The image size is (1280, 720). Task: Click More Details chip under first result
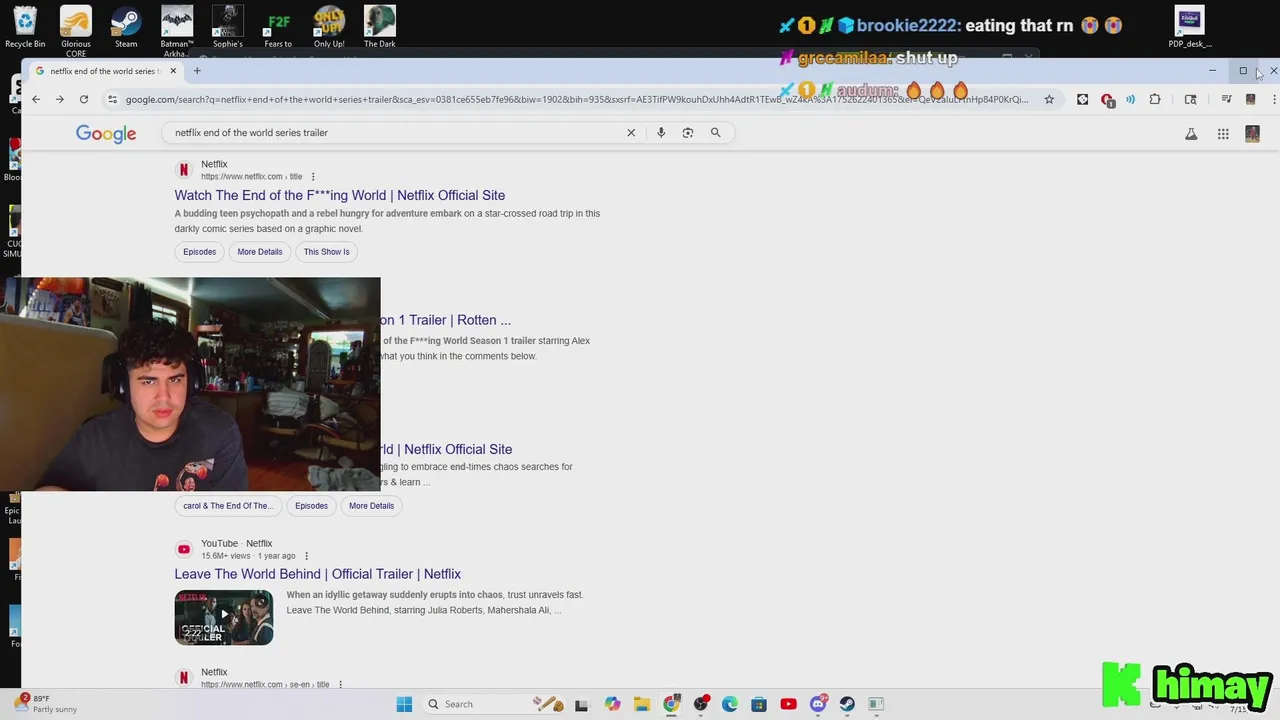260,252
